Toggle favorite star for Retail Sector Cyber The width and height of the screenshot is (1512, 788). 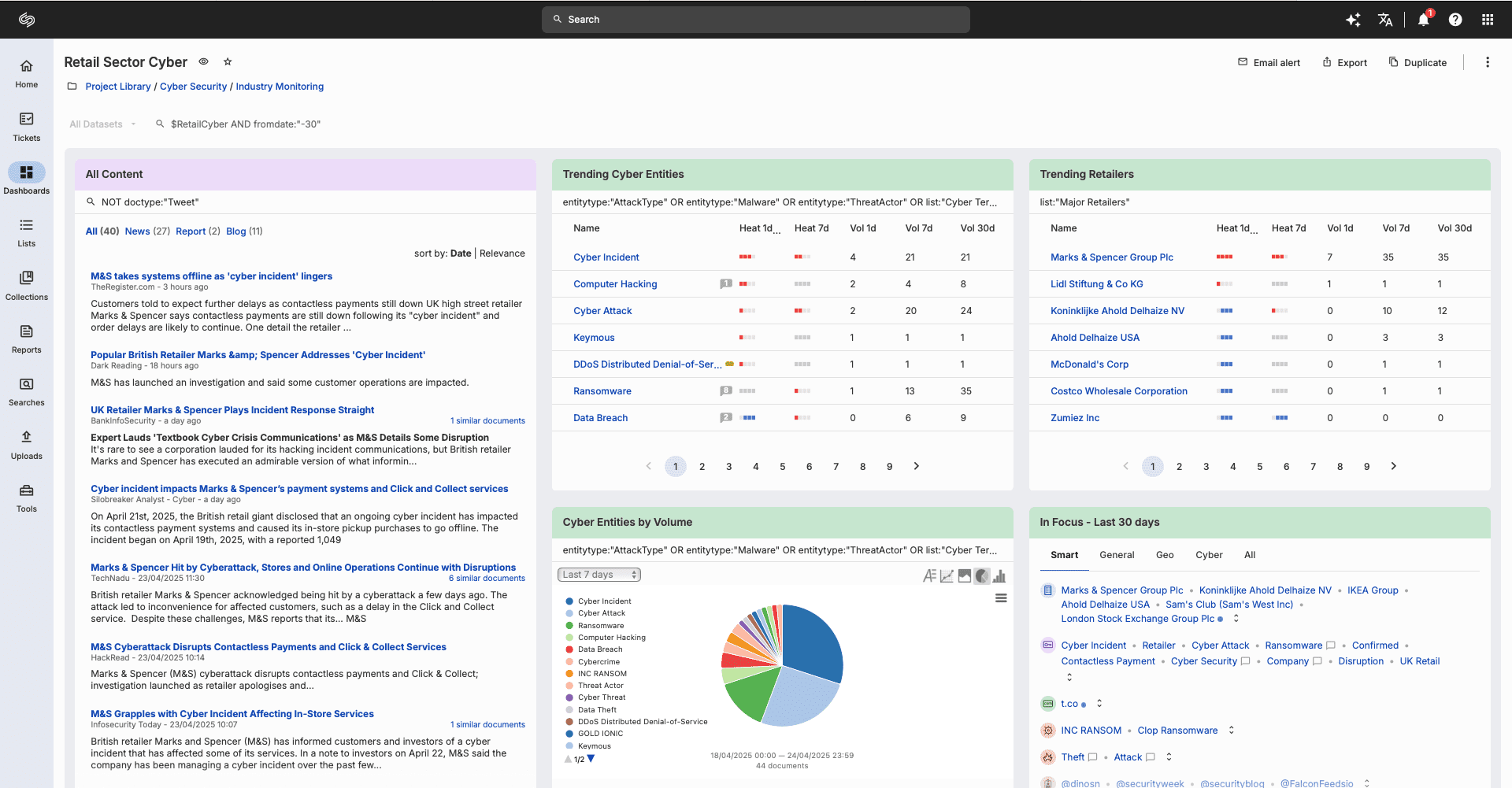pyautogui.click(x=228, y=61)
